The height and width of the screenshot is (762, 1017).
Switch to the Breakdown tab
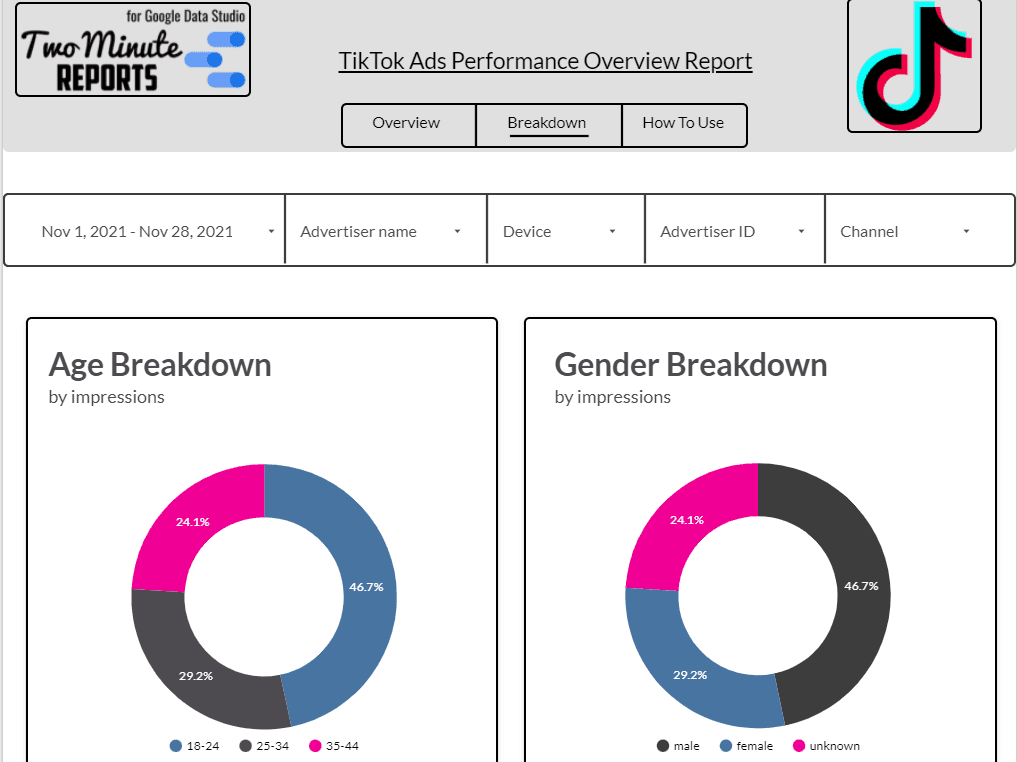pyautogui.click(x=548, y=125)
